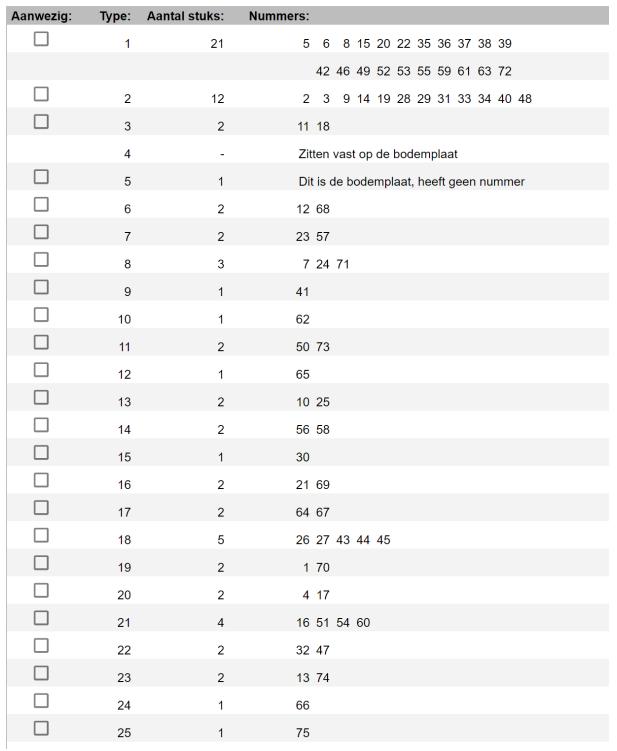This screenshot has width=617, height=751.
Task: Check the box for type 11
Action: [x=41, y=342]
